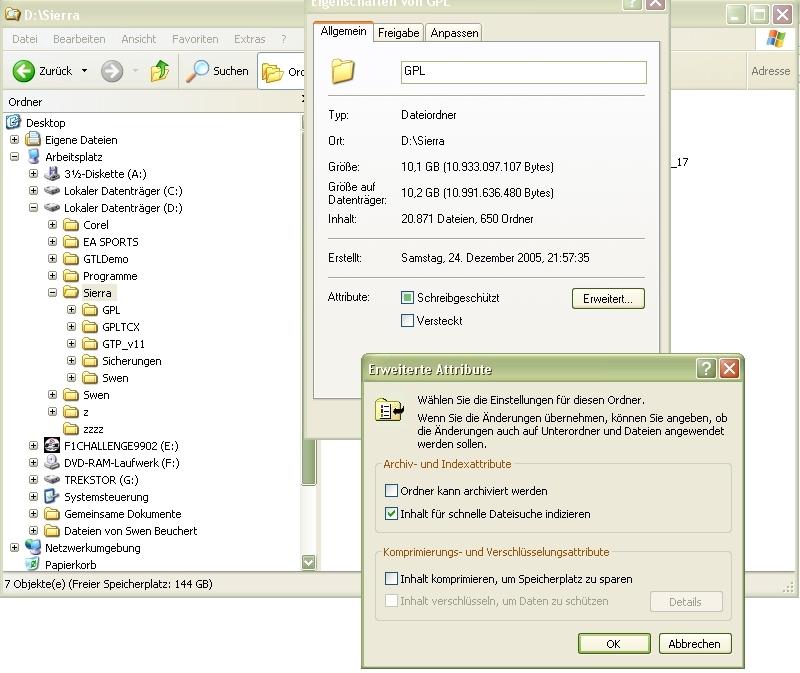Expand the EA SPORTS folder node
The width and height of the screenshot is (800, 673).
pyautogui.click(x=52, y=242)
